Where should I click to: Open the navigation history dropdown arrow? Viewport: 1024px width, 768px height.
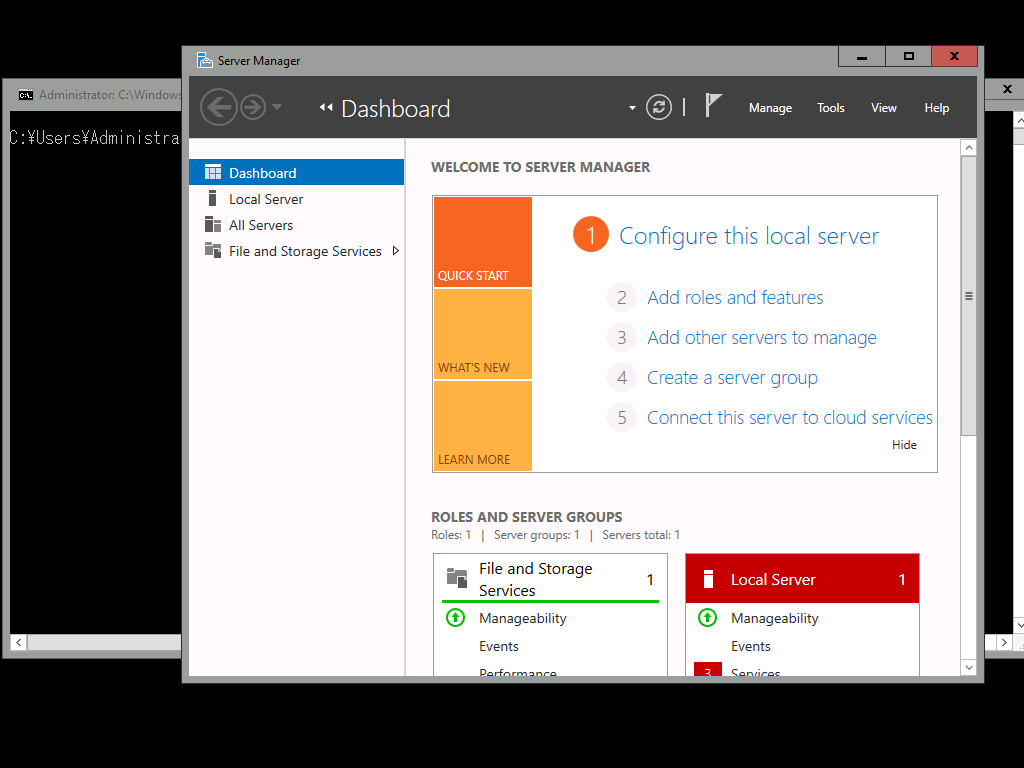(277, 108)
